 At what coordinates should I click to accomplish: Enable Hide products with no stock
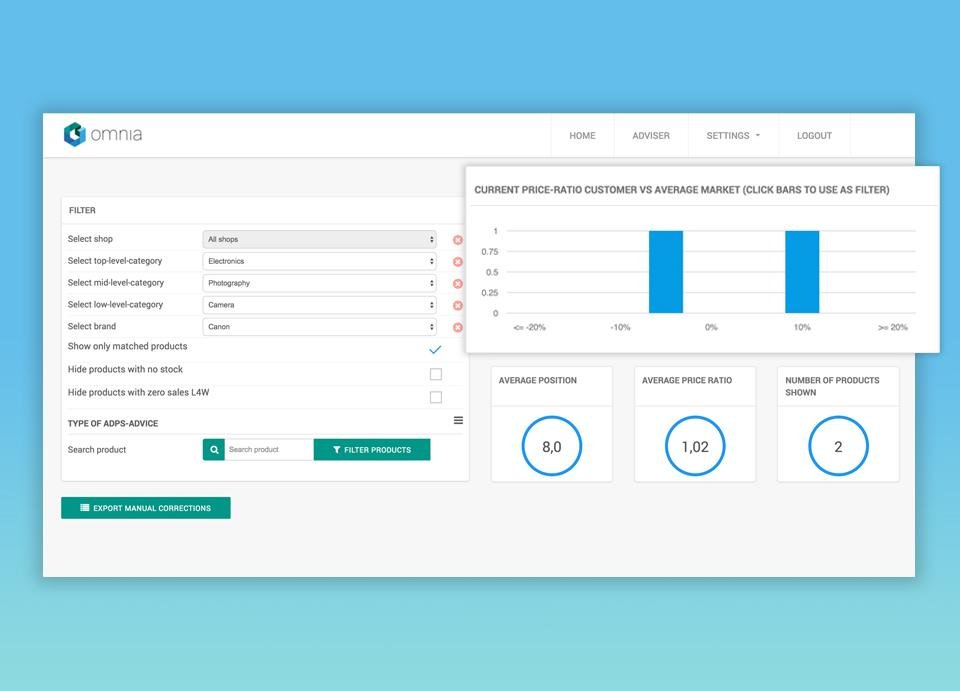[435, 374]
